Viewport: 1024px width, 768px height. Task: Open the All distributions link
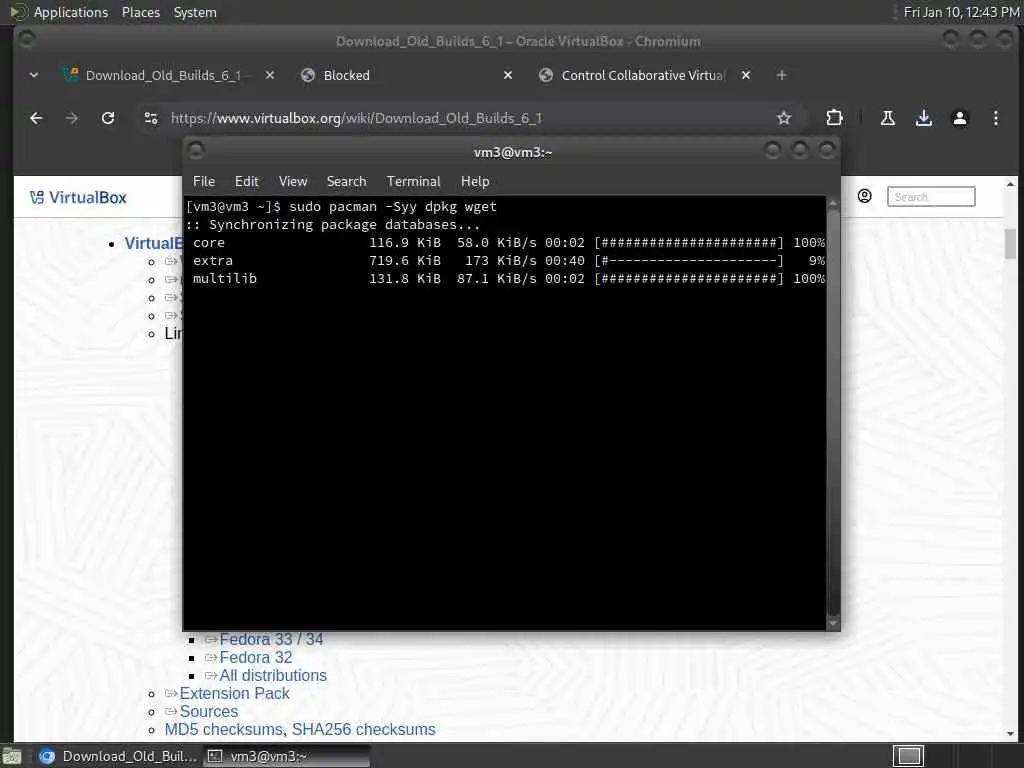[273, 675]
